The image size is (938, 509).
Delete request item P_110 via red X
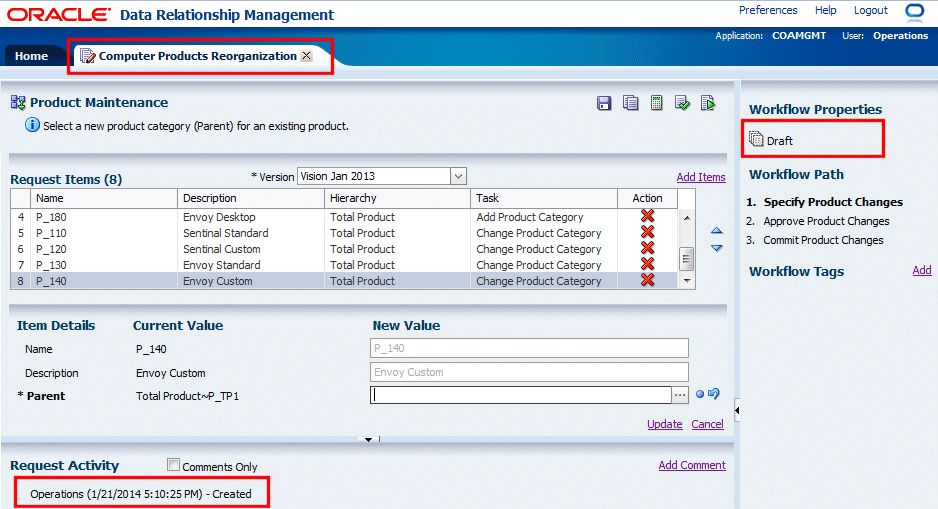point(647,233)
